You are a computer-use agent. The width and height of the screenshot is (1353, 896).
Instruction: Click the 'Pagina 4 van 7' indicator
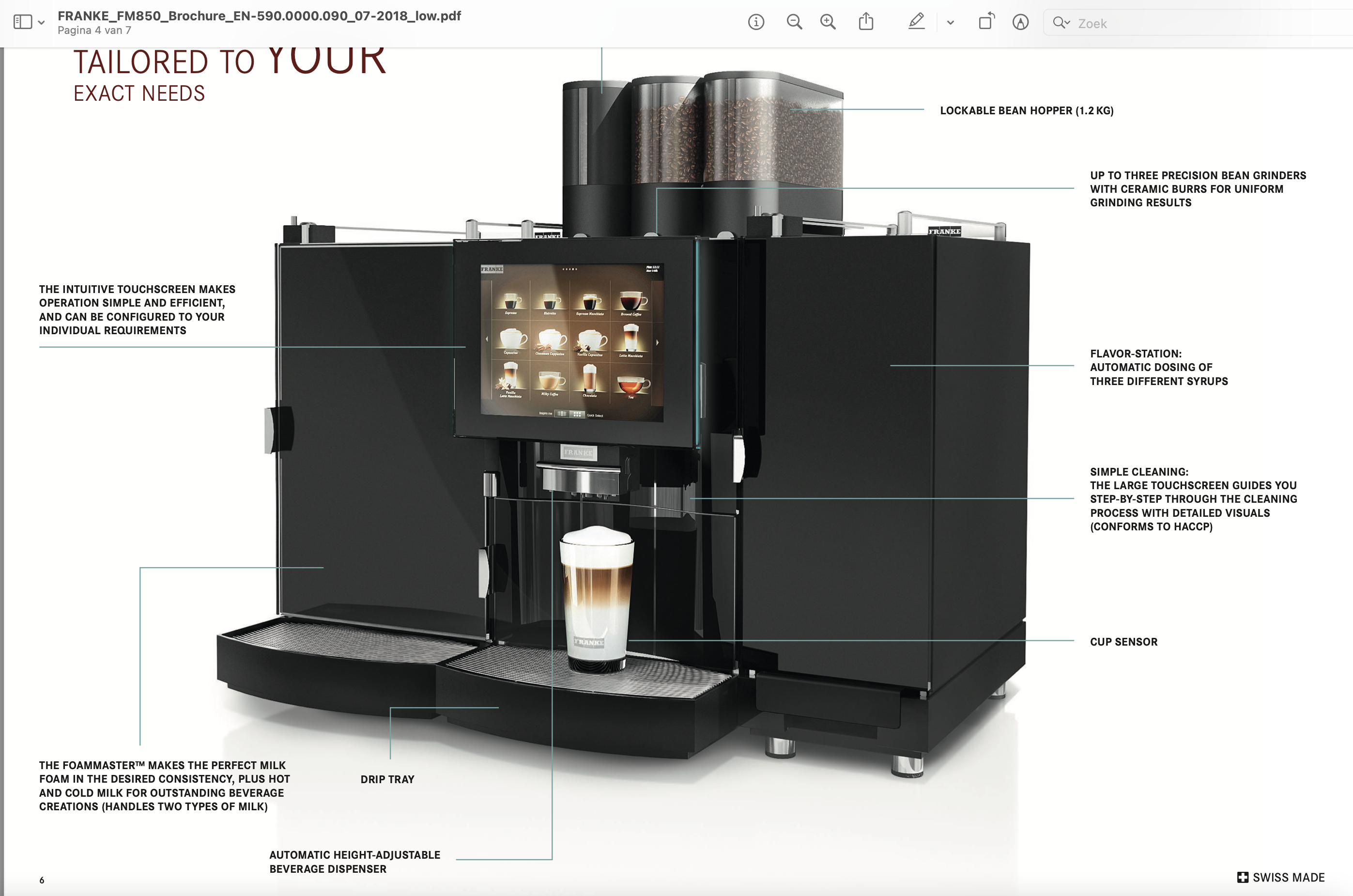pos(94,31)
